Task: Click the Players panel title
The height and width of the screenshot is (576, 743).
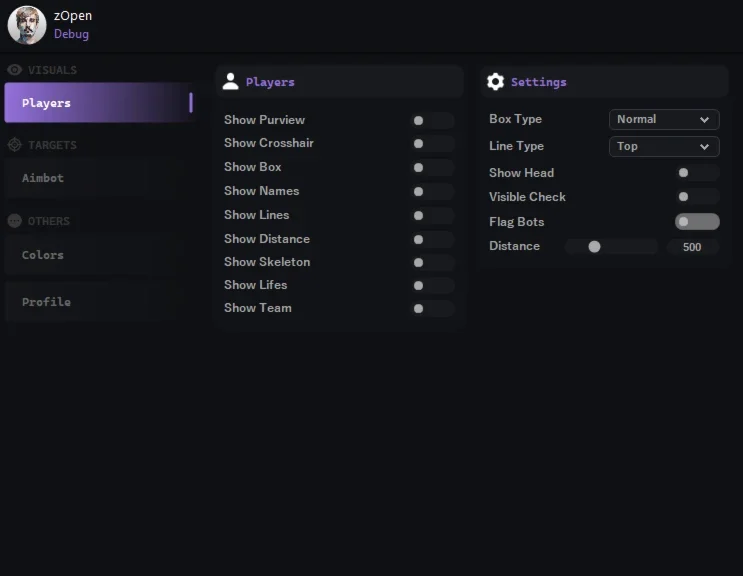Action: (270, 82)
